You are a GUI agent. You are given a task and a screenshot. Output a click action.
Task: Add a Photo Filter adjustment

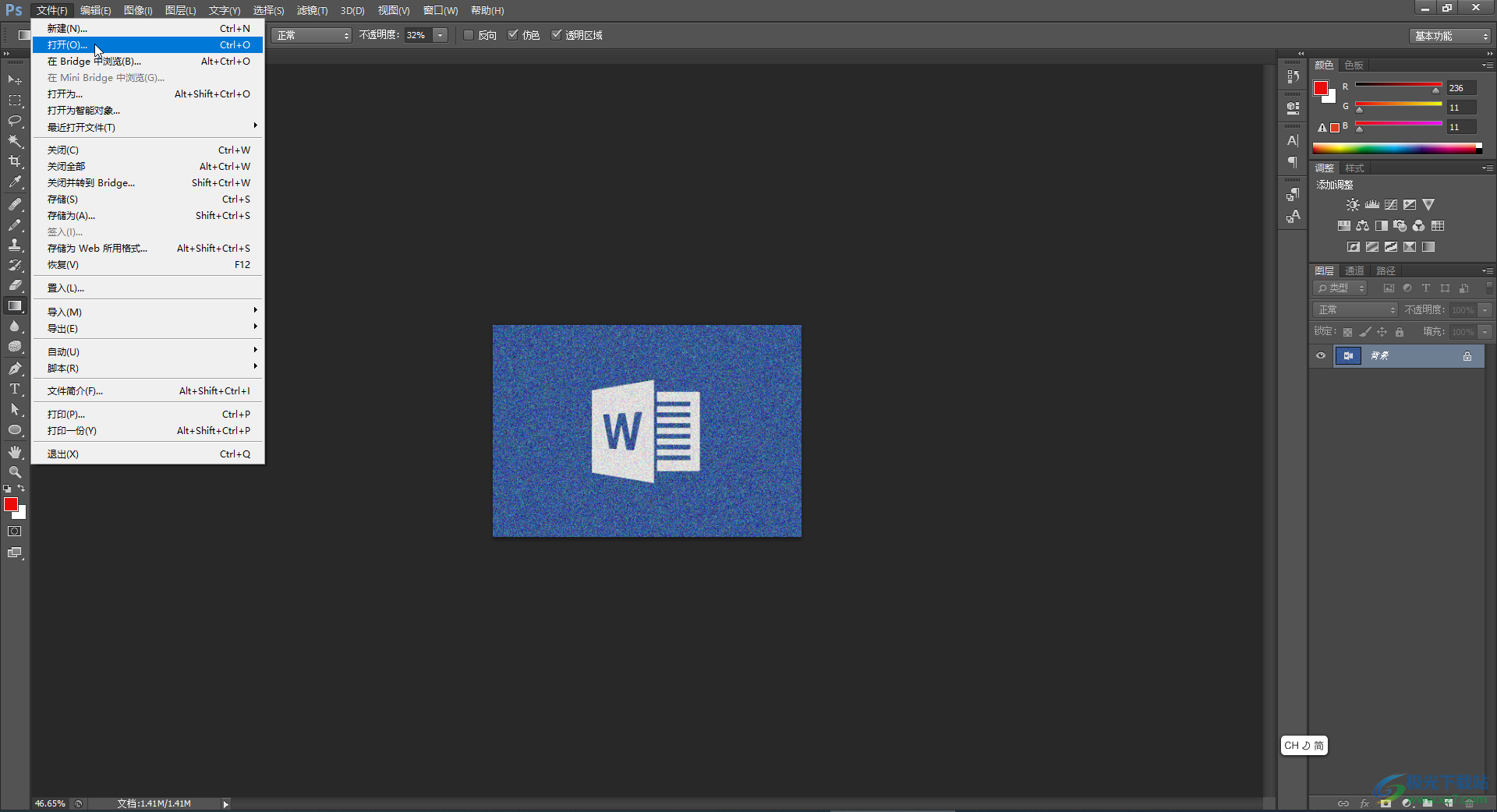(1400, 226)
